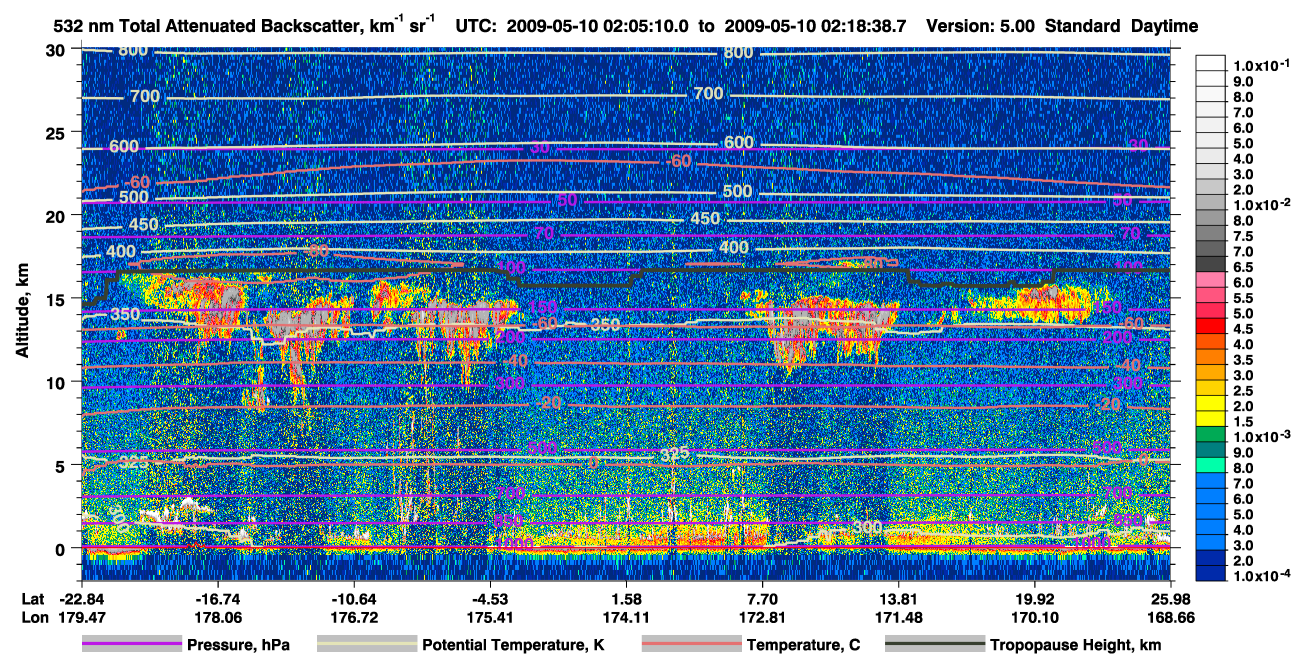Click the word 'Daytime' in the header
Viewport: 1300px width, 667px height.
[x=1164, y=25]
